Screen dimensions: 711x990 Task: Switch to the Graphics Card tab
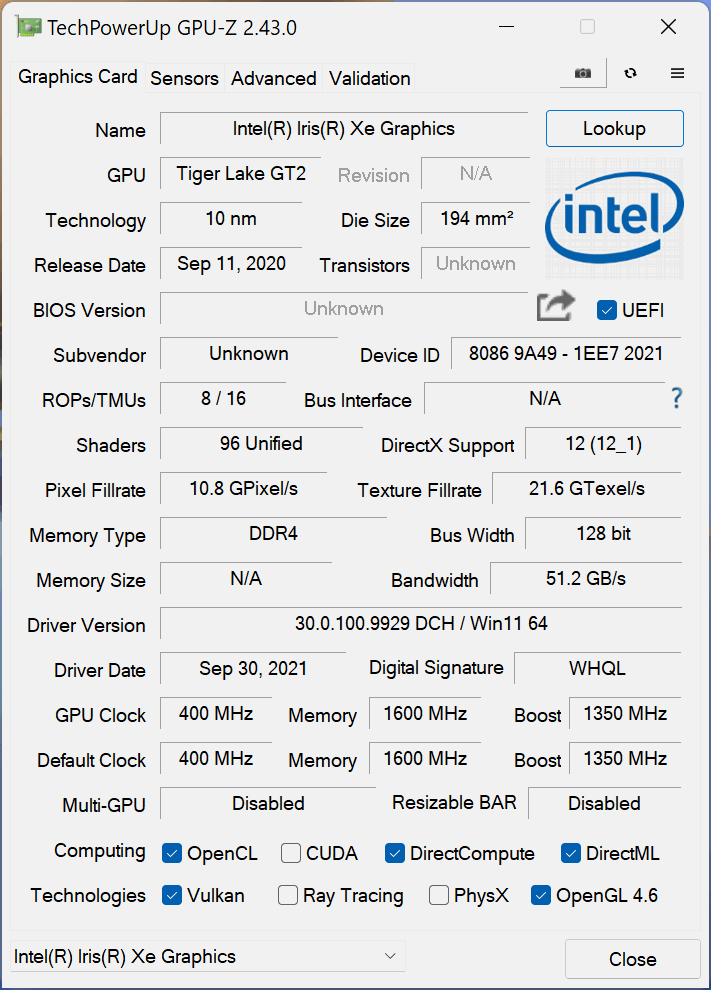click(x=78, y=77)
